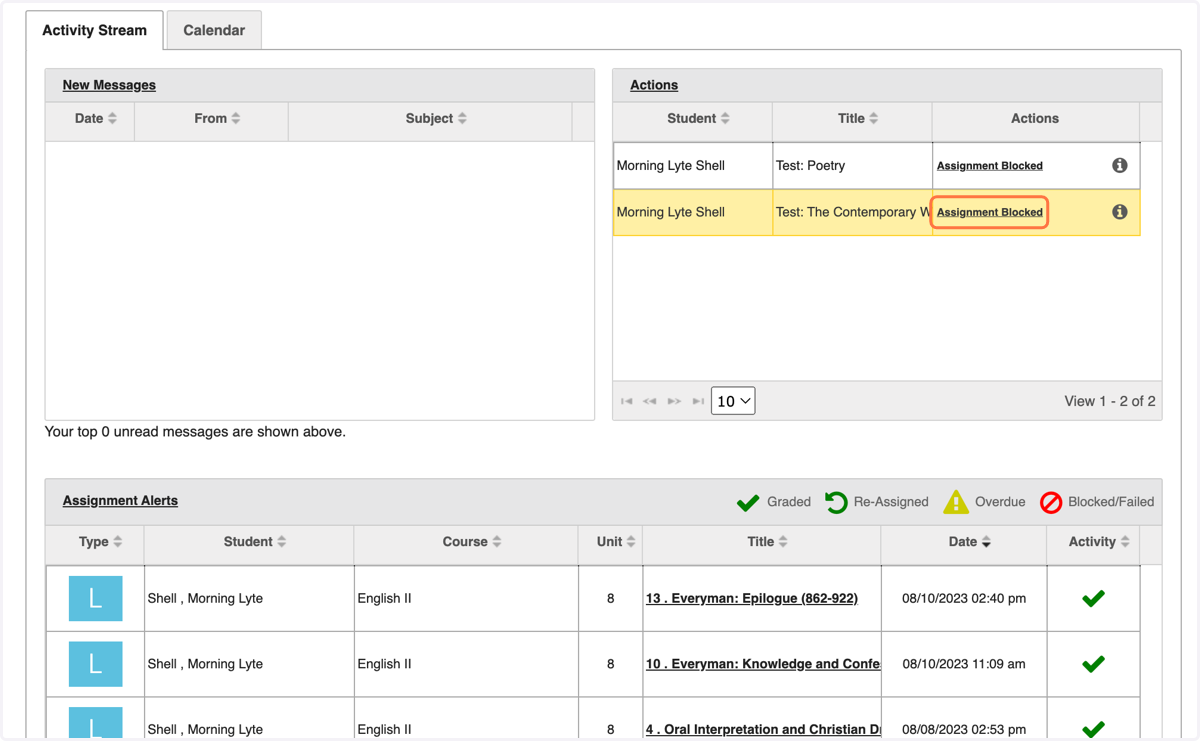
Task: Sort Assignment Alerts by Student column
Action: tap(255, 542)
